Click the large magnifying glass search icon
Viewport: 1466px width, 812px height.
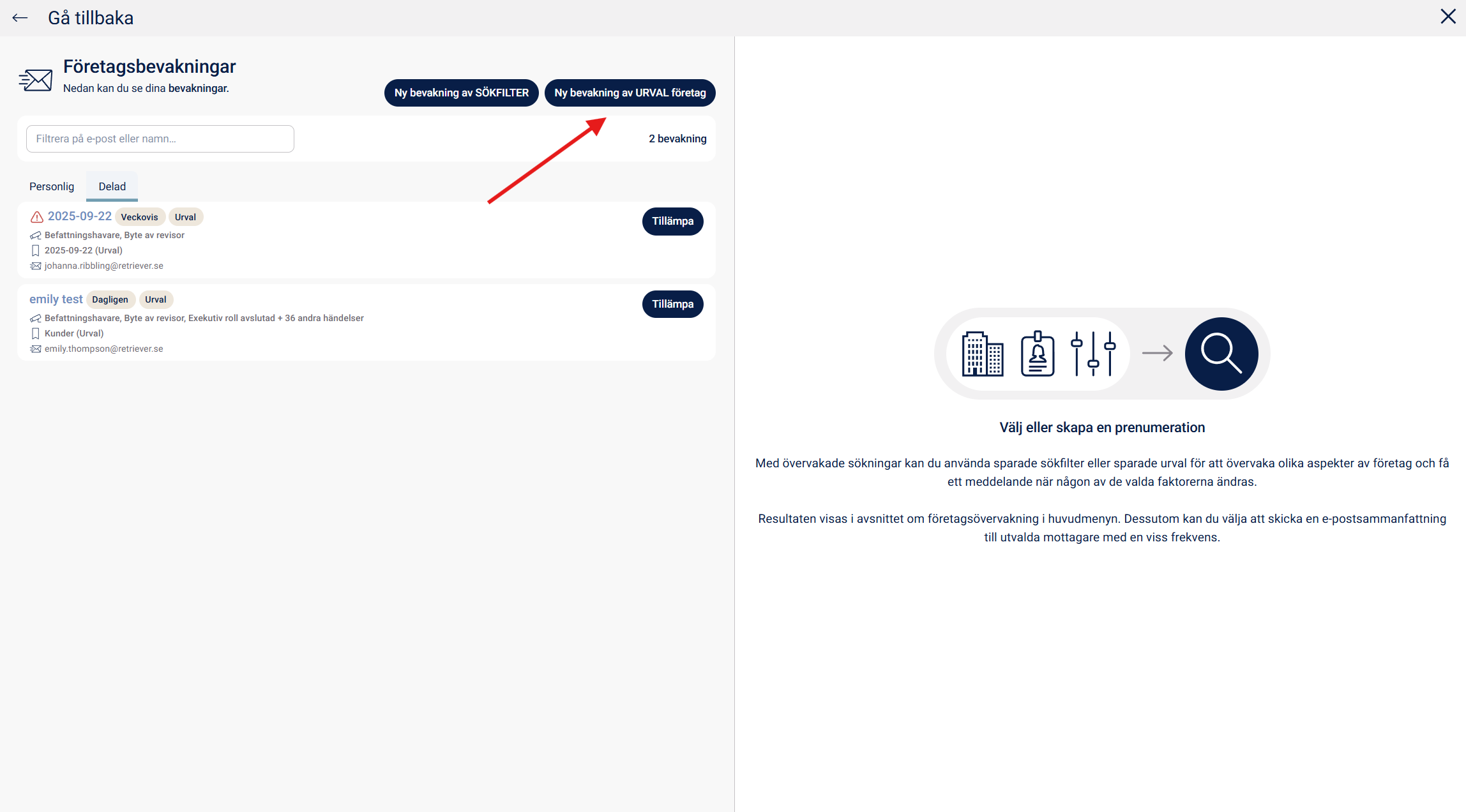(1221, 354)
